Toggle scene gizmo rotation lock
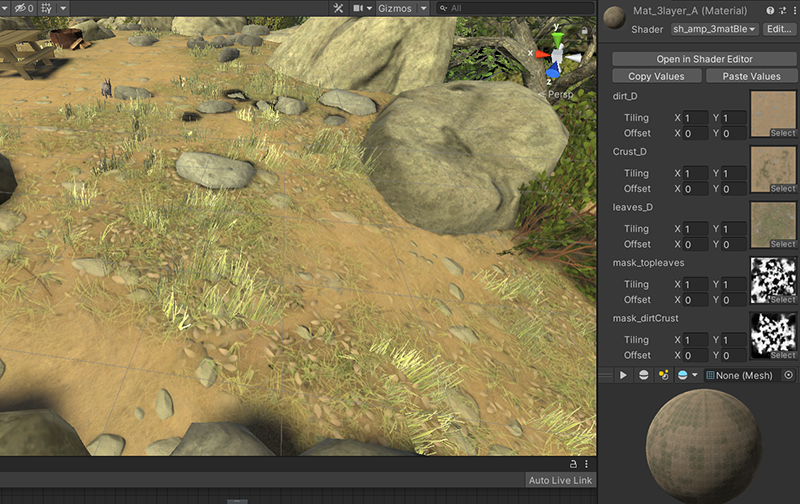The width and height of the screenshot is (800, 504). pyautogui.click(x=584, y=31)
